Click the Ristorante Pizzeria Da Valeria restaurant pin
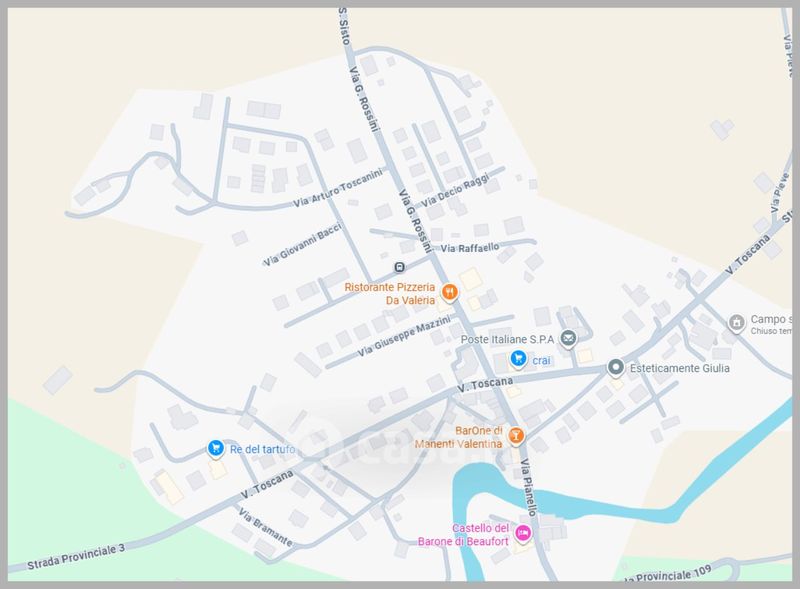 click(x=449, y=292)
